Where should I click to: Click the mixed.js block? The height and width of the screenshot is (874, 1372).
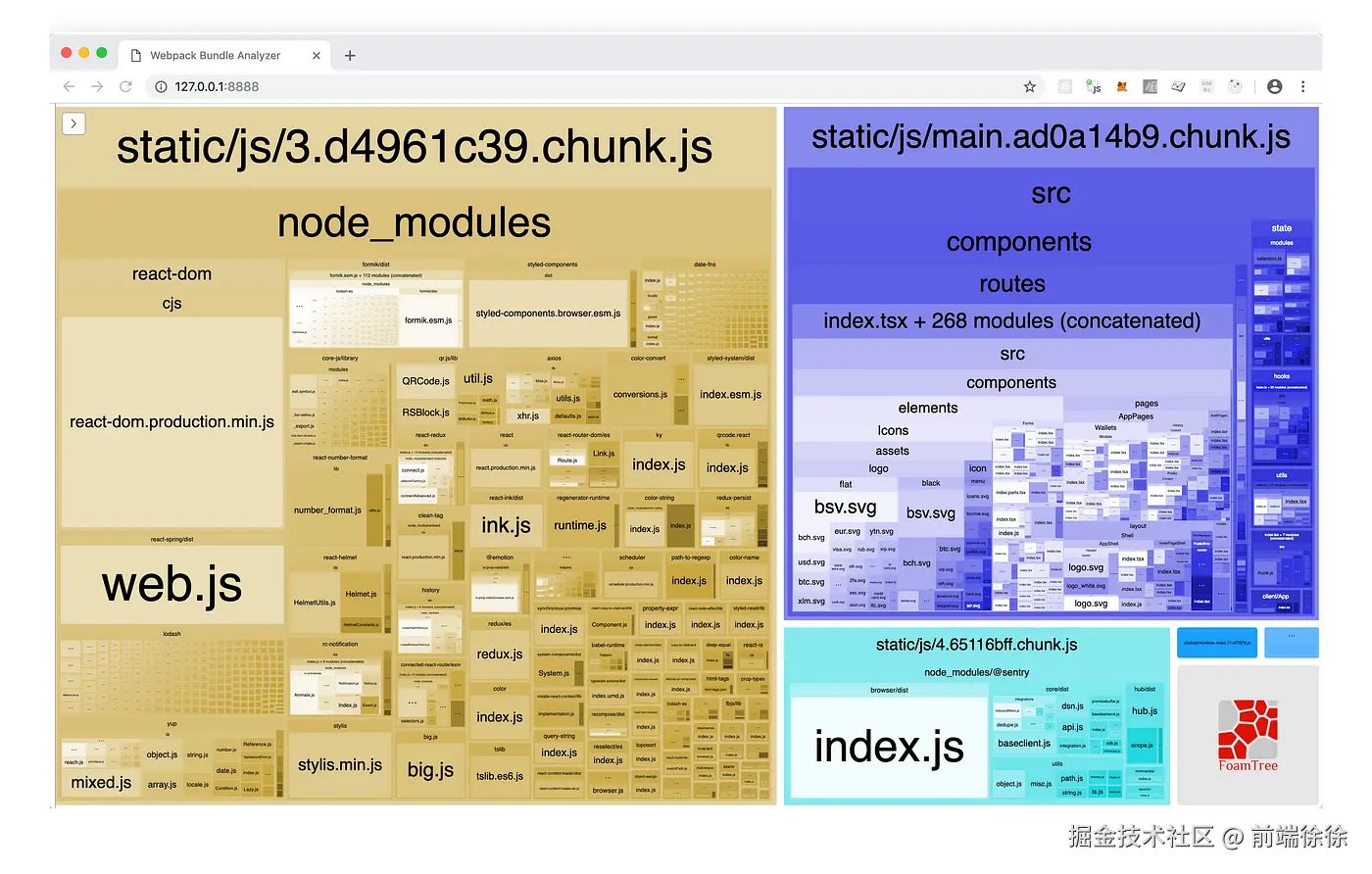point(101,783)
